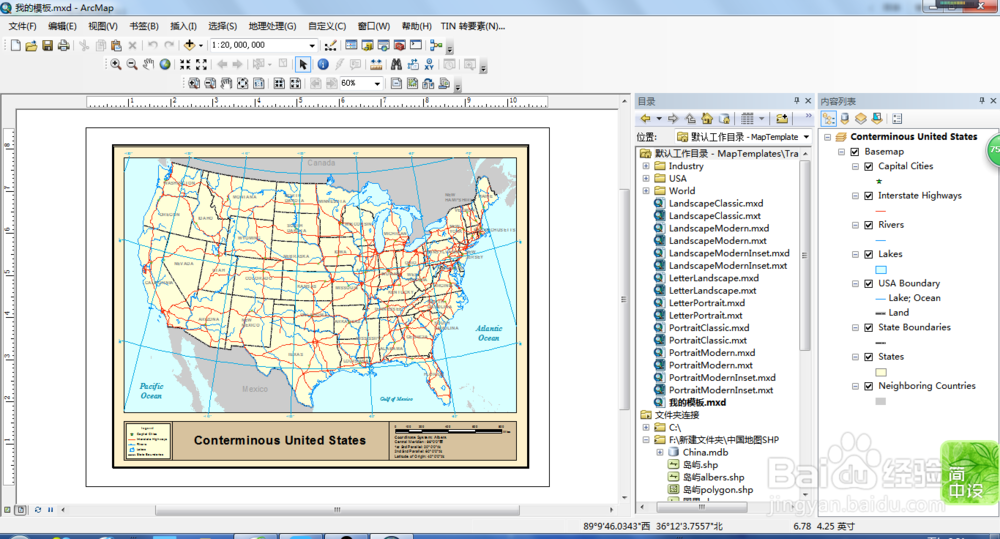Click the layout Pan hand icon
Image resolution: width=1000 pixels, height=539 pixels.
click(226, 84)
